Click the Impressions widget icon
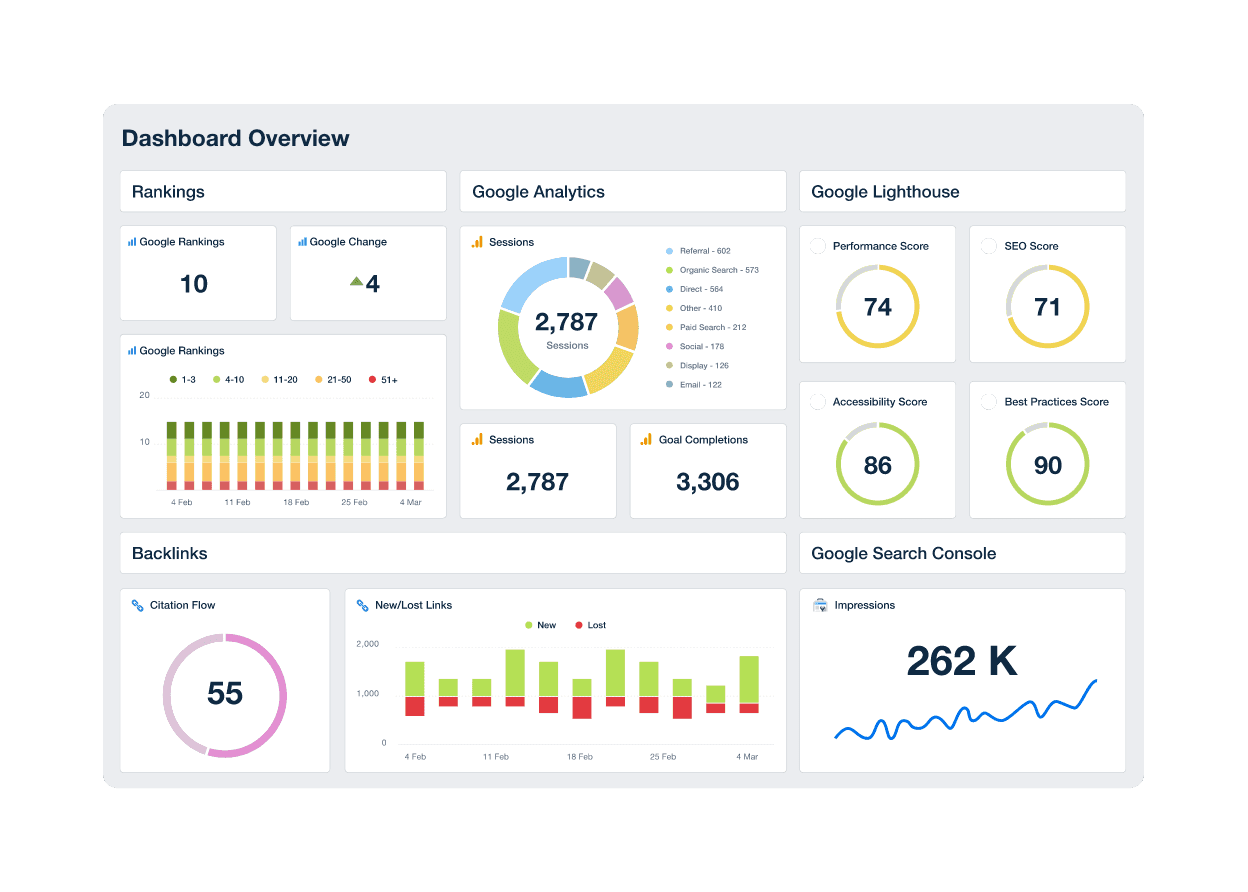 820,605
